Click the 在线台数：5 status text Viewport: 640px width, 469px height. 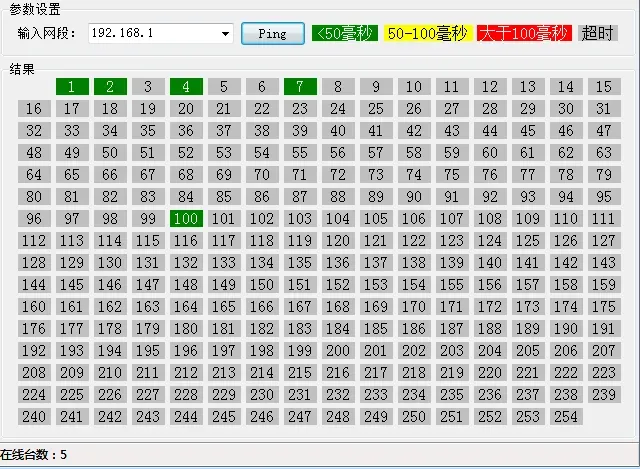(x=33, y=455)
